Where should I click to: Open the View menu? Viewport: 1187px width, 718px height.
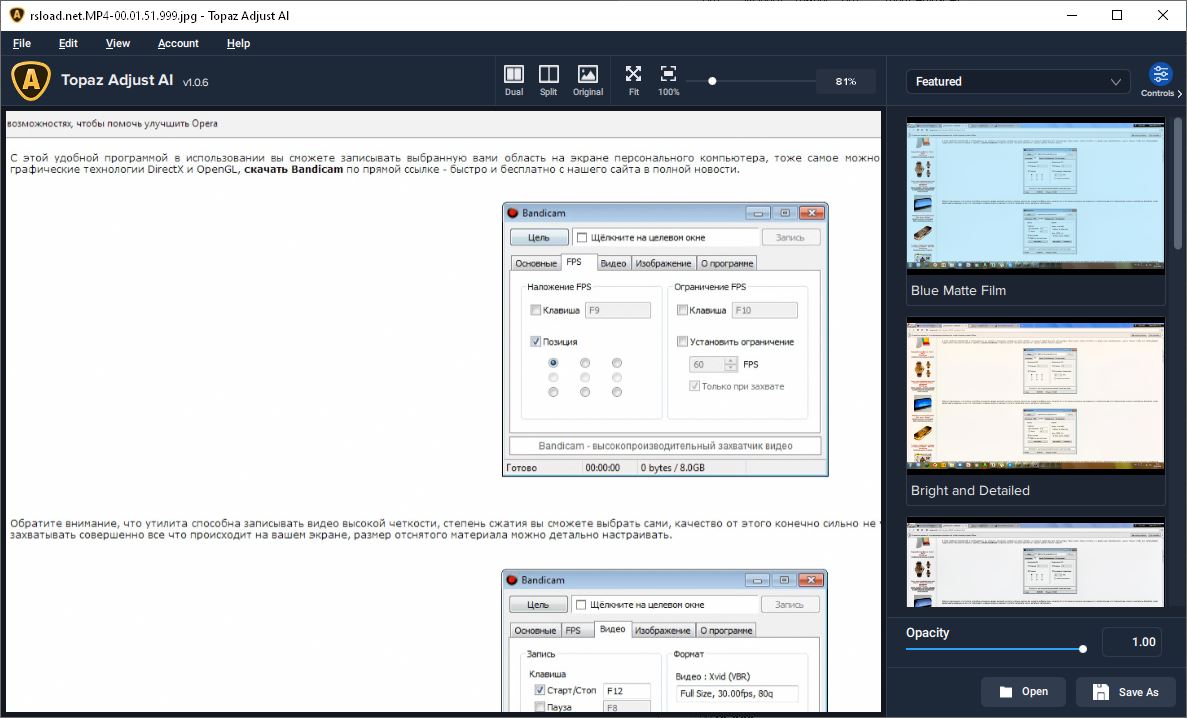click(117, 43)
